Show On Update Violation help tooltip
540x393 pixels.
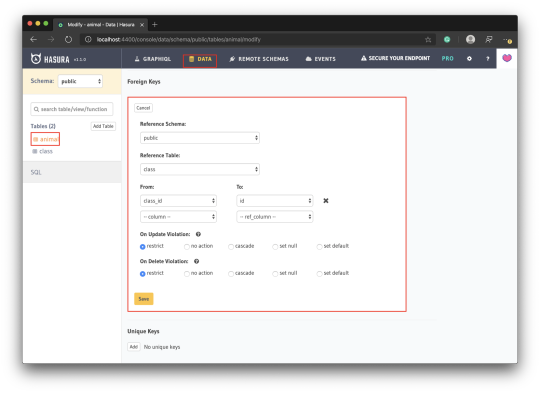point(198,234)
